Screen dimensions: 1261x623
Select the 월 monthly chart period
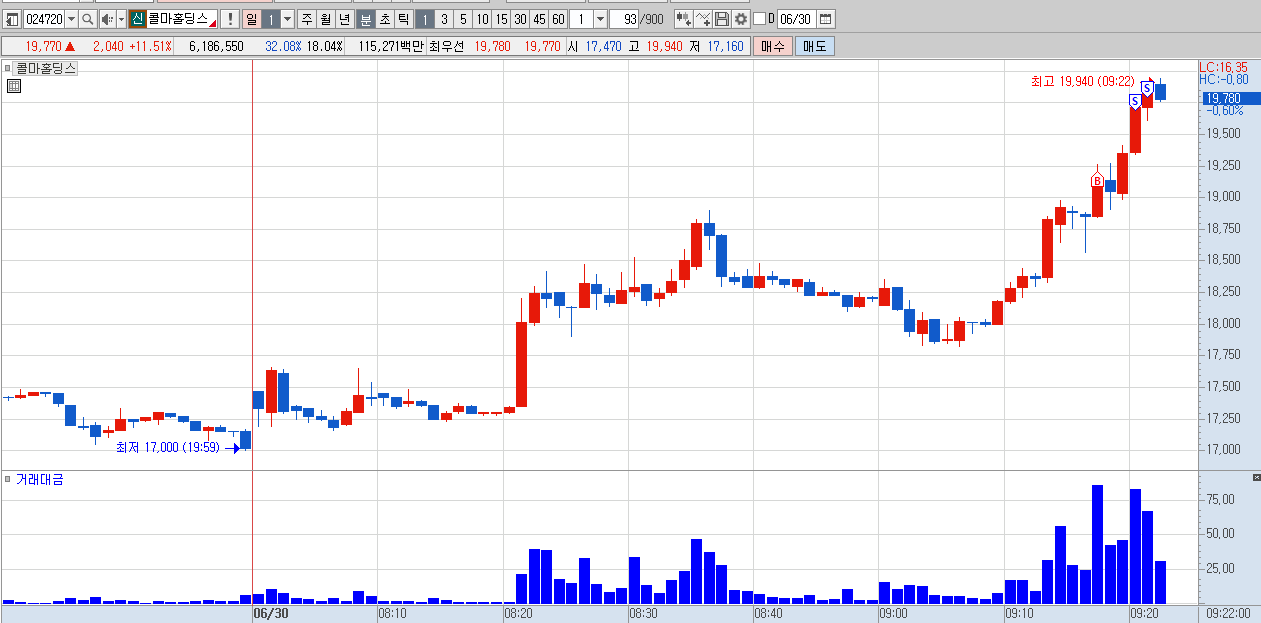[x=325, y=19]
